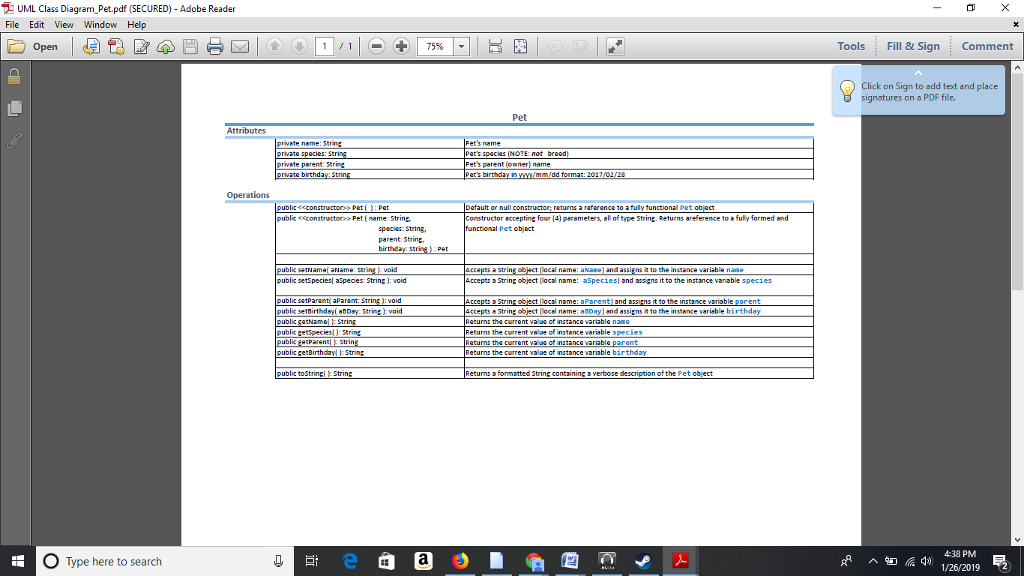Viewport: 1024px width, 576px height.
Task: Click the Cortana microphone icon
Action: click(278, 561)
